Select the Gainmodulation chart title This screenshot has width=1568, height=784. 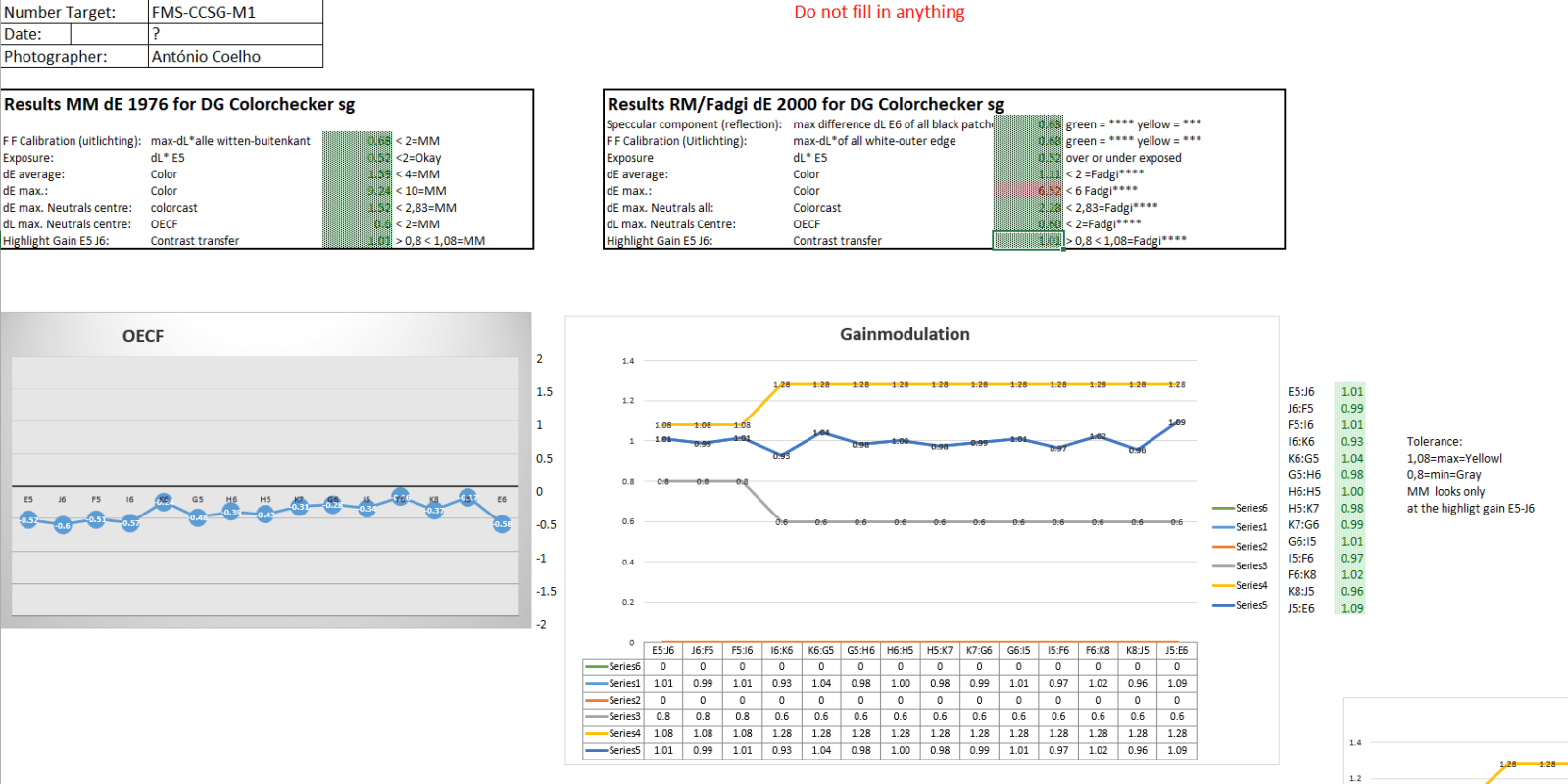click(905, 334)
